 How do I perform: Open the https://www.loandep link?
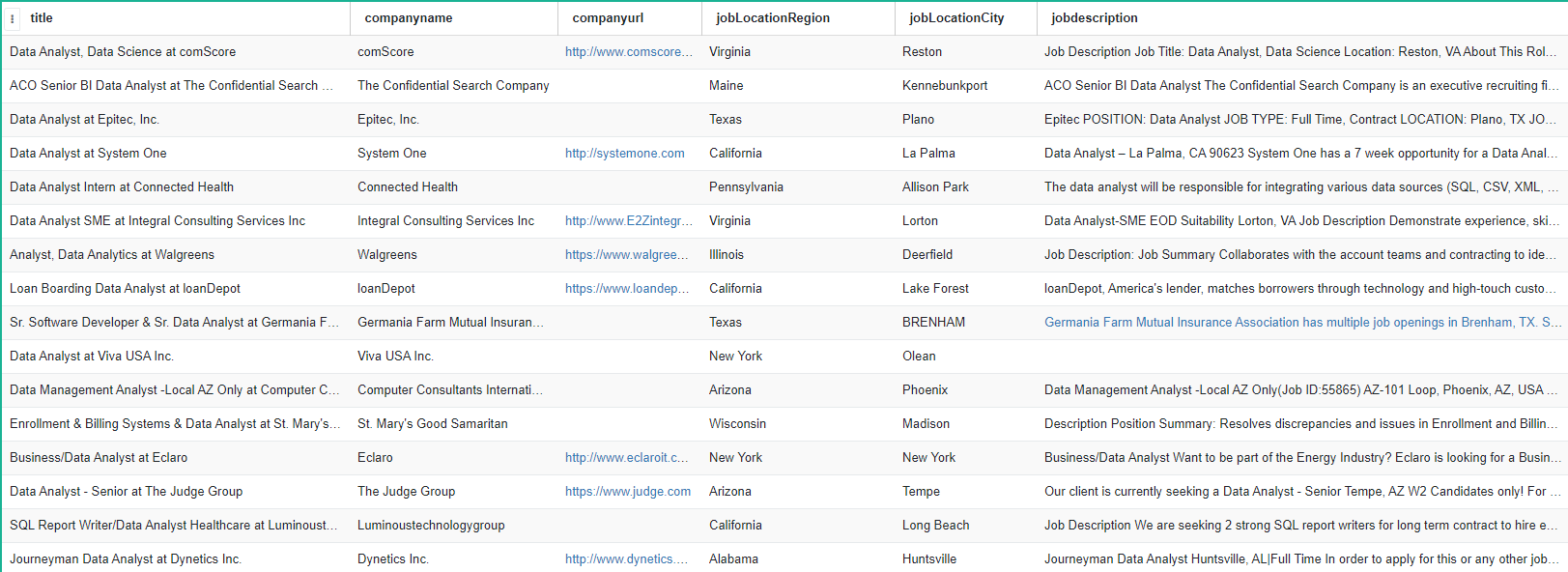coord(629,289)
